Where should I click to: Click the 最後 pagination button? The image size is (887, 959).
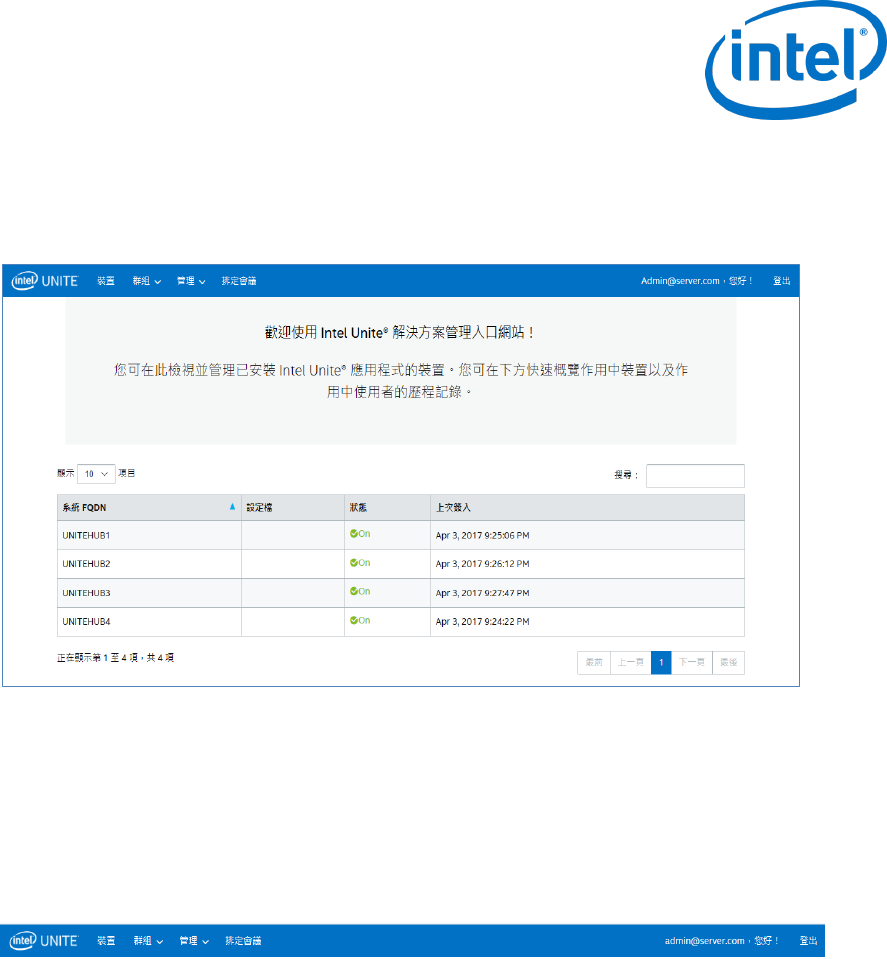(729, 662)
